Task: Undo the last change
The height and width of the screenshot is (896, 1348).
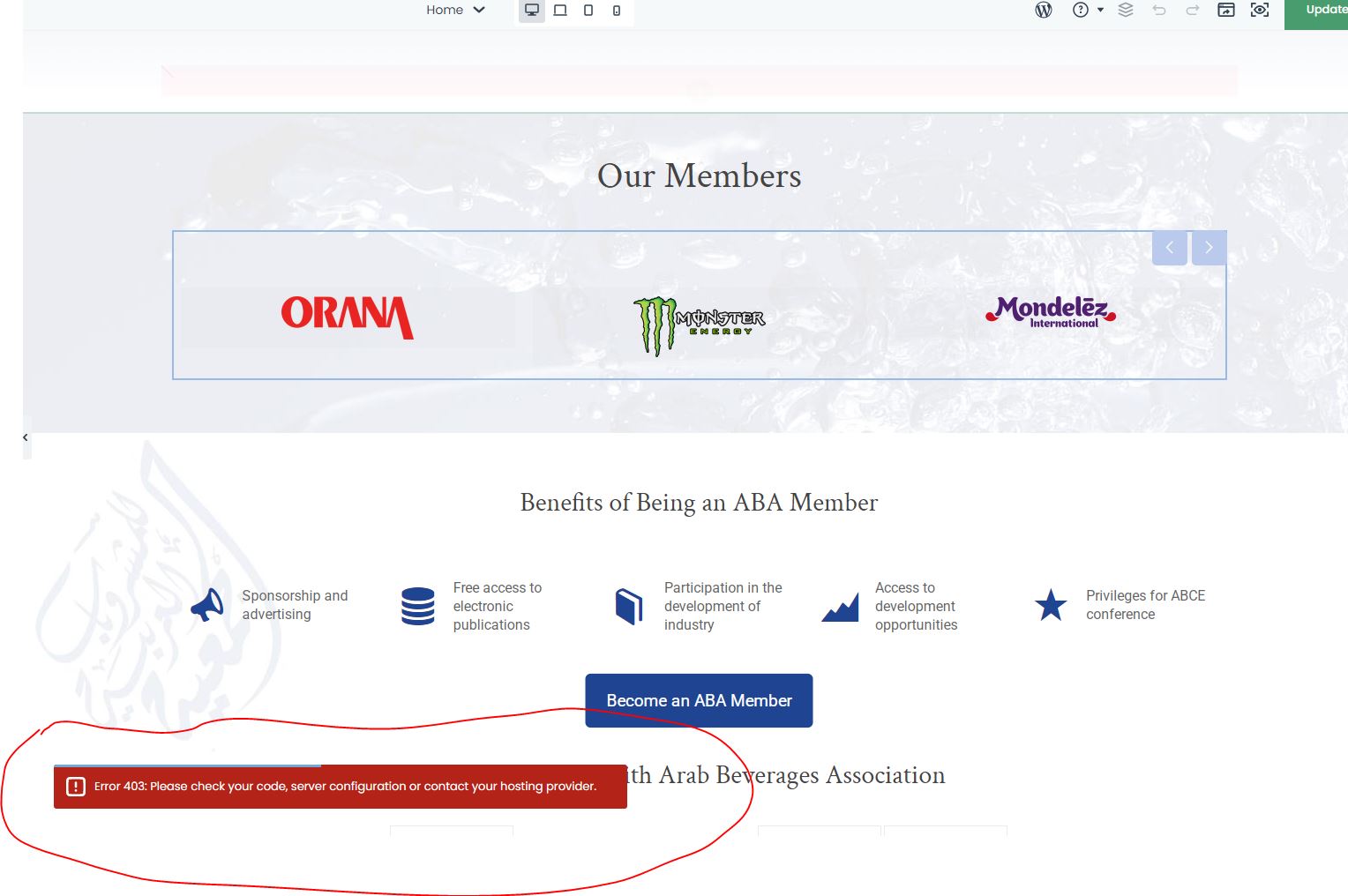Action: [x=1159, y=10]
